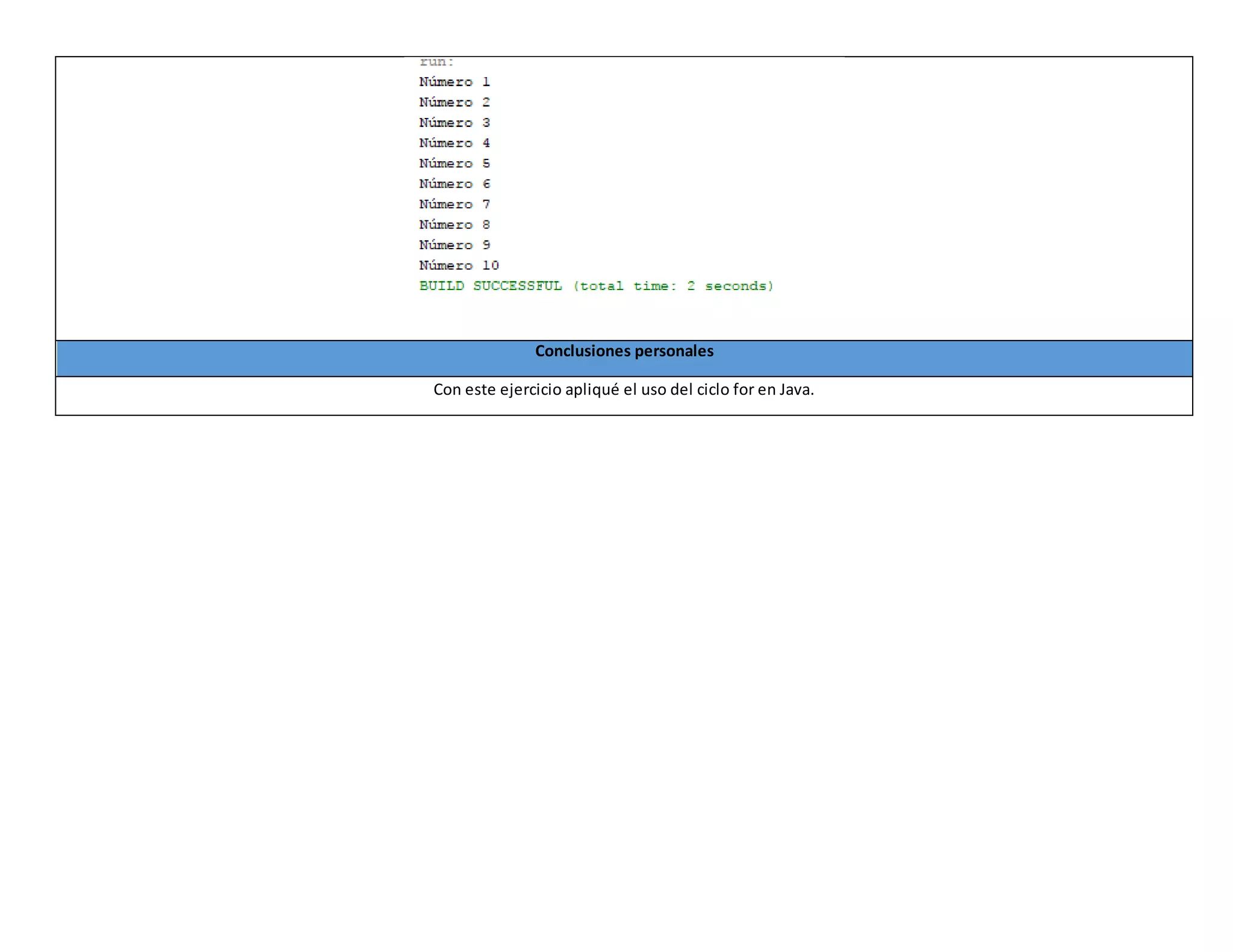Click the 'Conclusiones personales' heading
Screen dimensions: 1233x952
[624, 351]
